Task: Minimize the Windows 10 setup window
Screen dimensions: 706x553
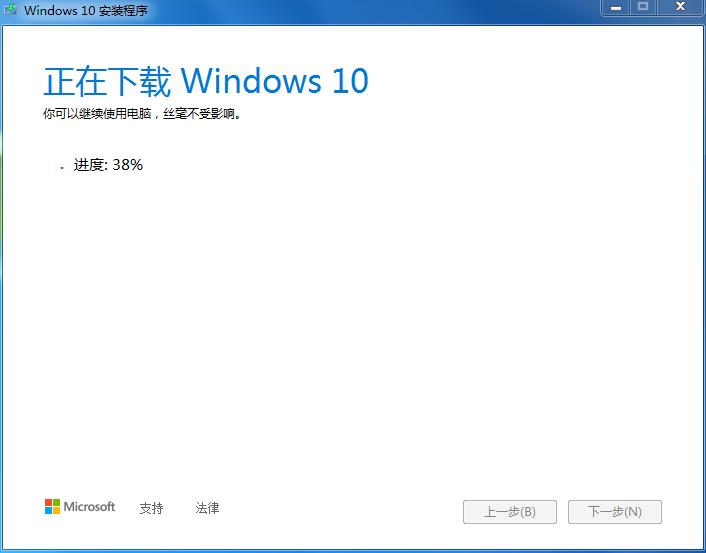Action: [x=615, y=7]
